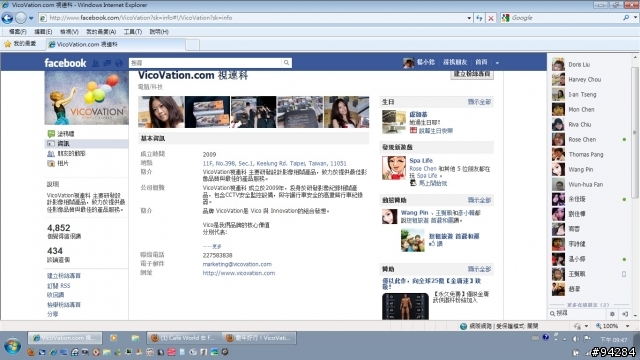The width and height of the screenshot is (640, 360).
Task: Click the facebook logo
Action: (x=65, y=63)
